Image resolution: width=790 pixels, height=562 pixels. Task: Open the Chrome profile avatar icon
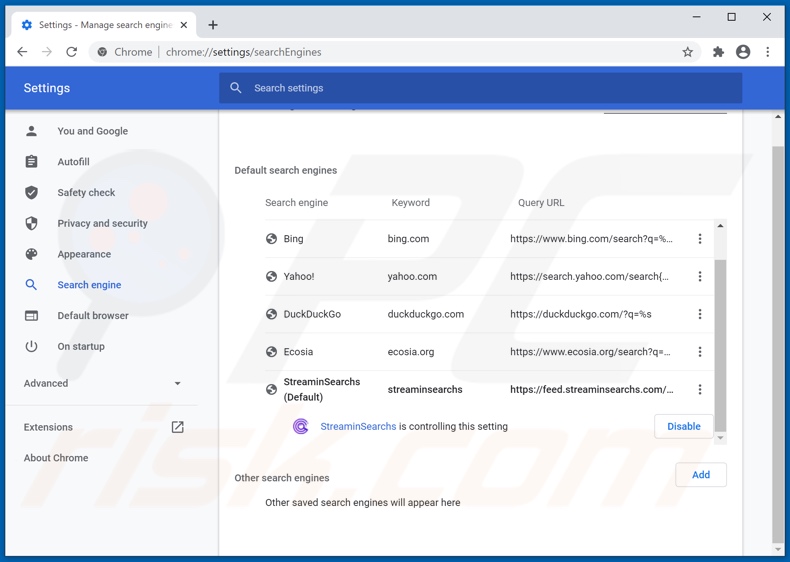(x=743, y=52)
